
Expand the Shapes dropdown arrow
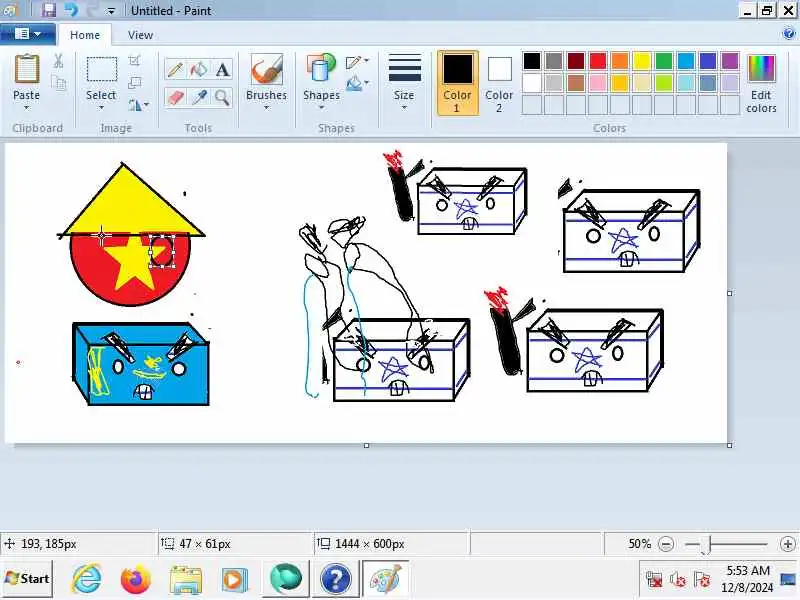tap(321, 108)
